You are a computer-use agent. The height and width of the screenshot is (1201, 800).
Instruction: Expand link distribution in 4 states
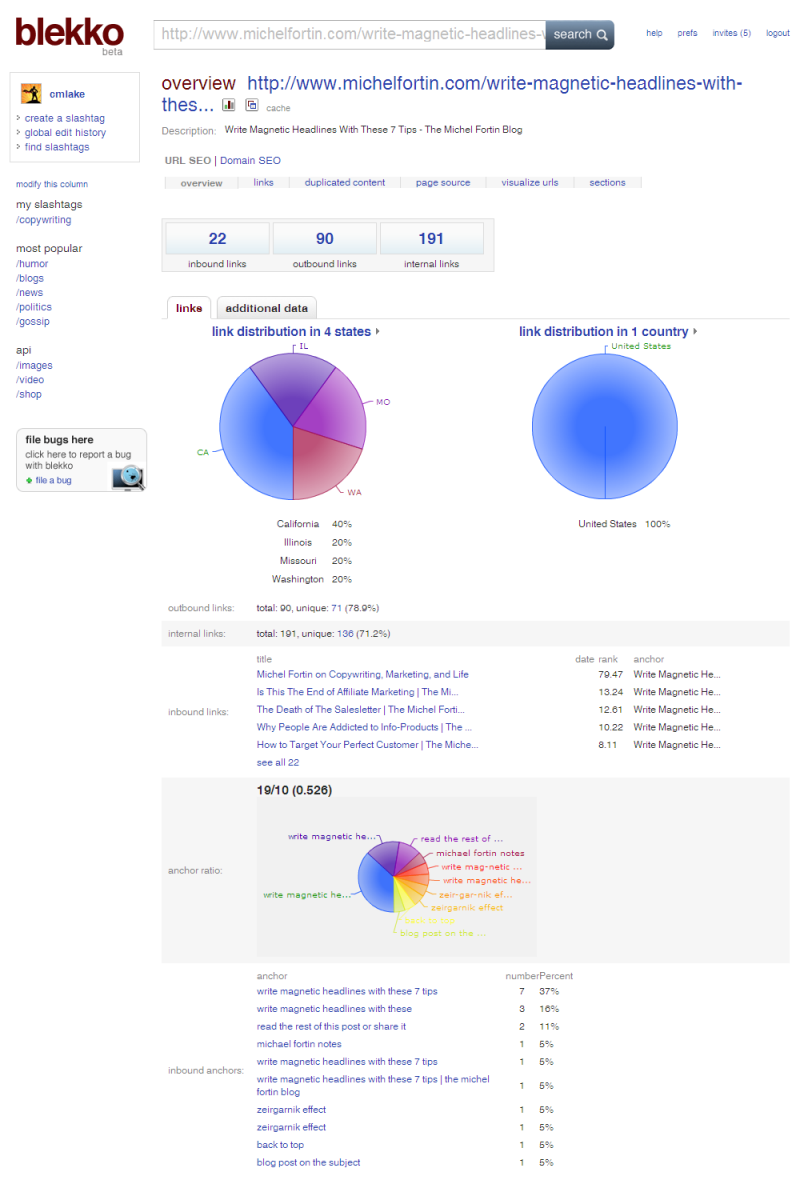295,331
